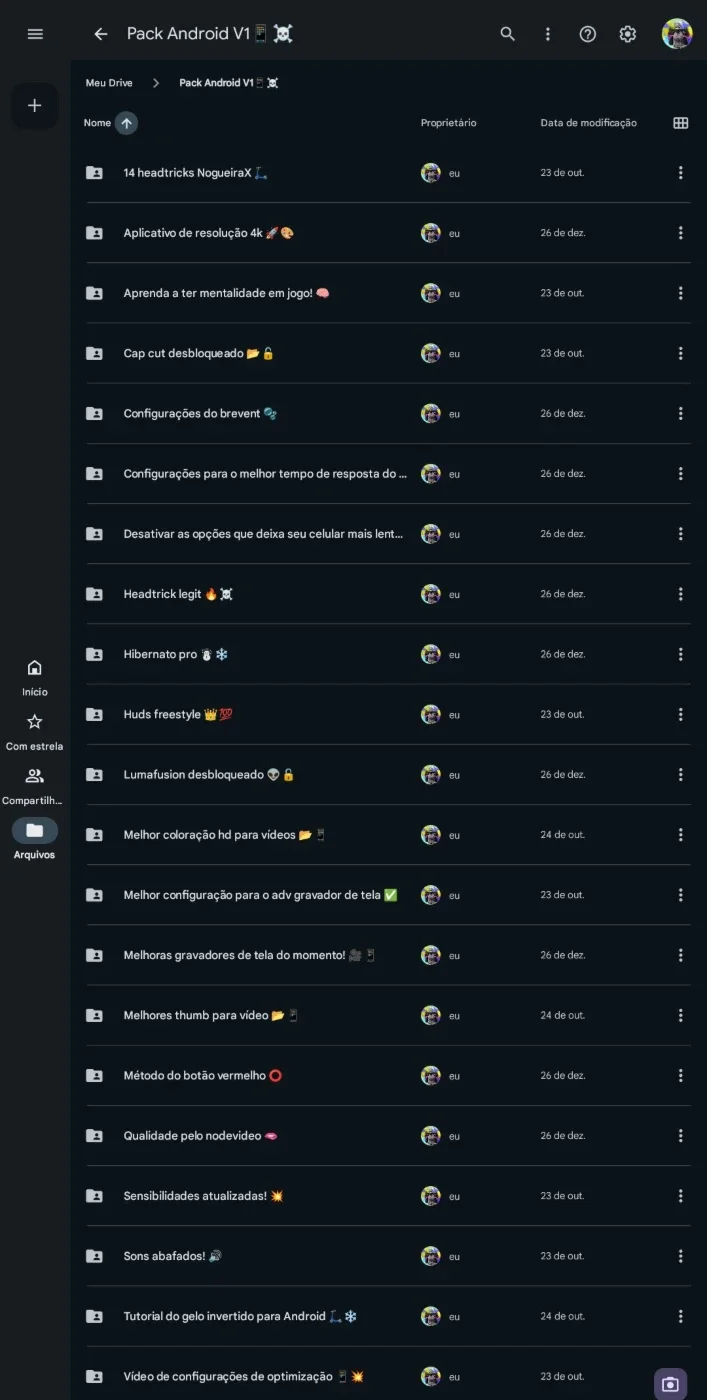Switch to grid layout view
This screenshot has width=707, height=1400.
(x=681, y=123)
